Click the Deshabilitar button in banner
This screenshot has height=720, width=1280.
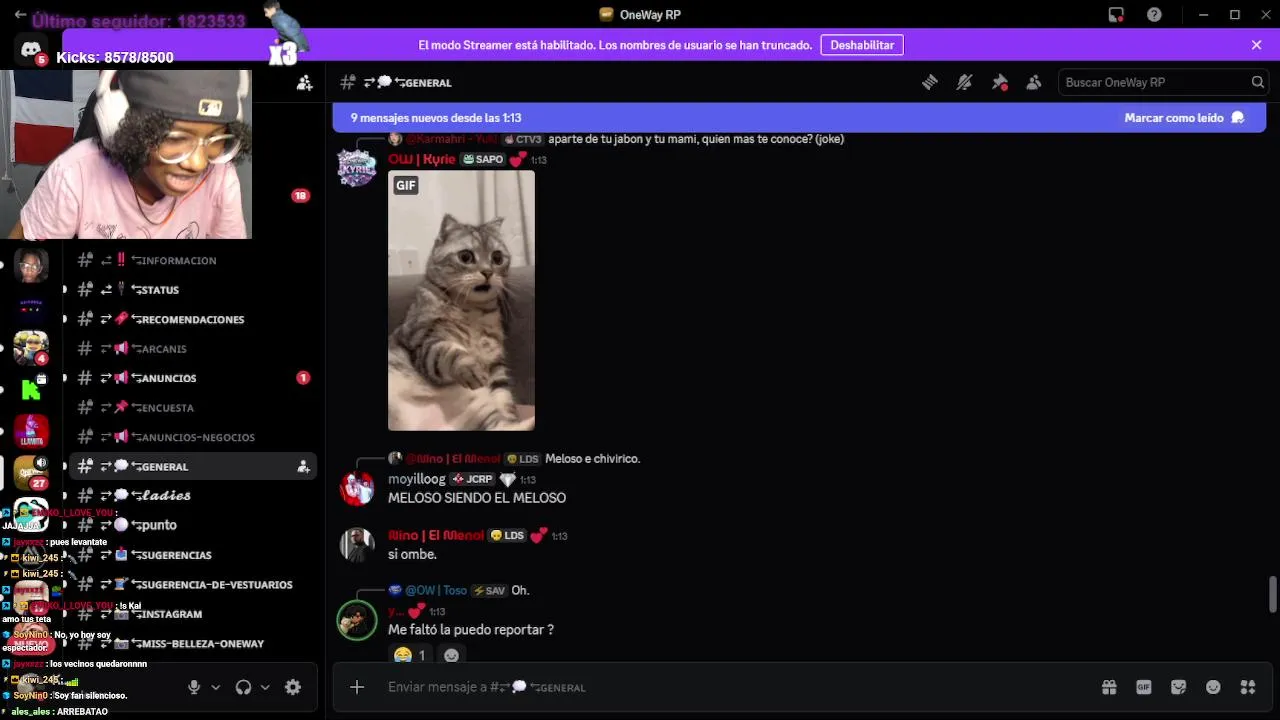click(862, 45)
